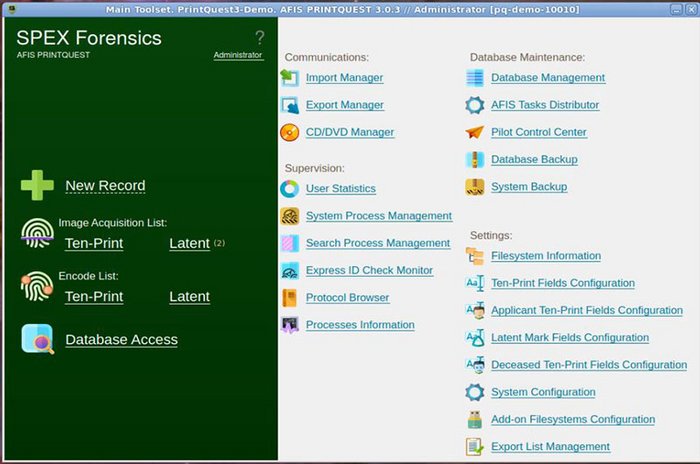Click the Administrator user link
The image size is (700, 464).
[x=238, y=55]
